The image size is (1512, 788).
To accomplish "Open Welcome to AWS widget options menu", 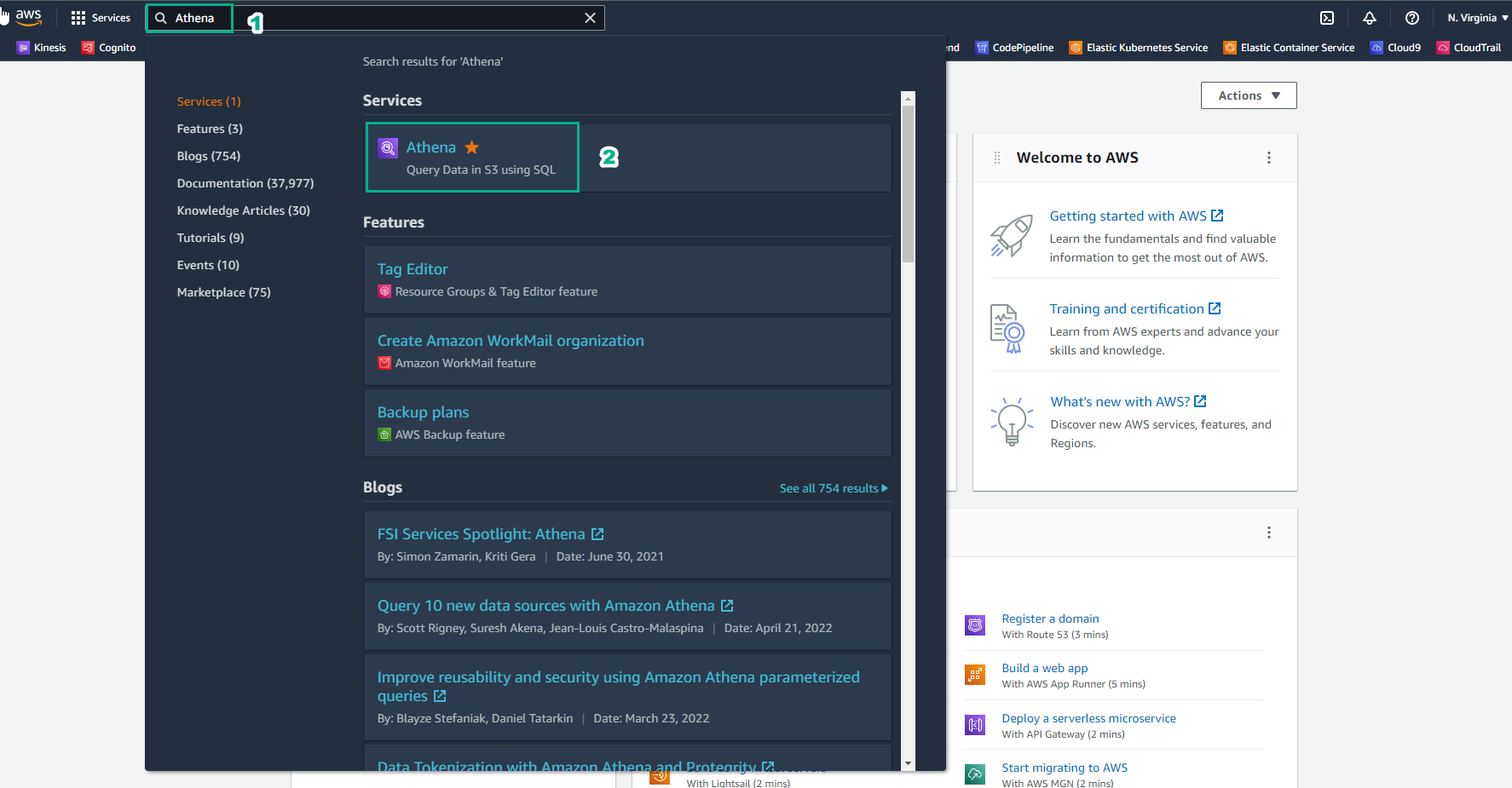I will [x=1269, y=158].
